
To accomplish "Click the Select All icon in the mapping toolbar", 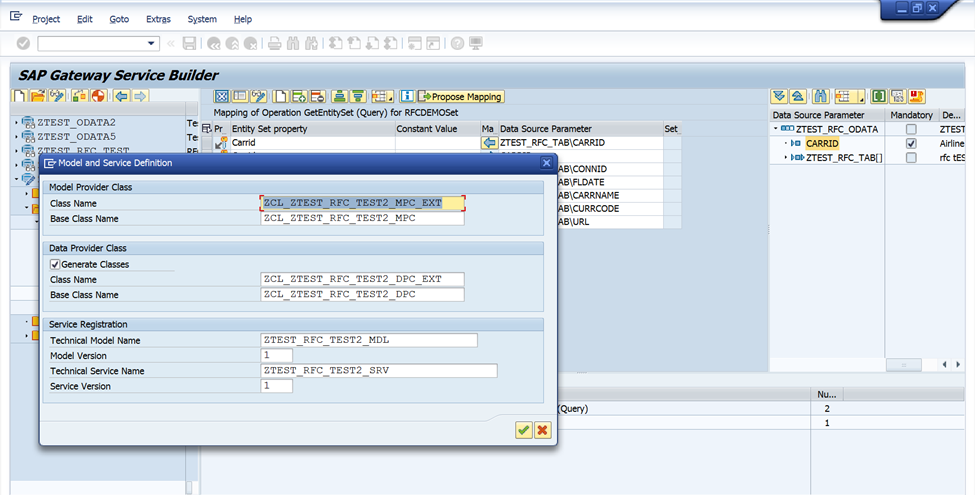I will pyautogui.click(x=222, y=96).
